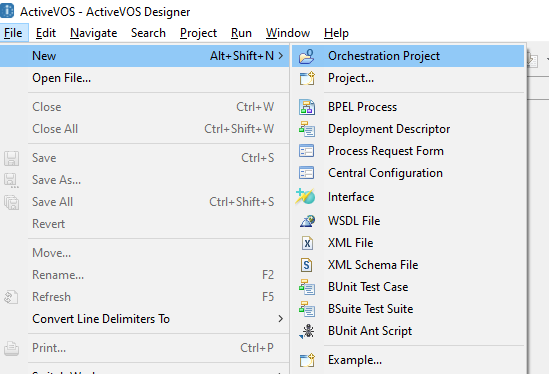Create a new BUnit Test Case
This screenshot has width=549, height=374.
(x=408, y=287)
